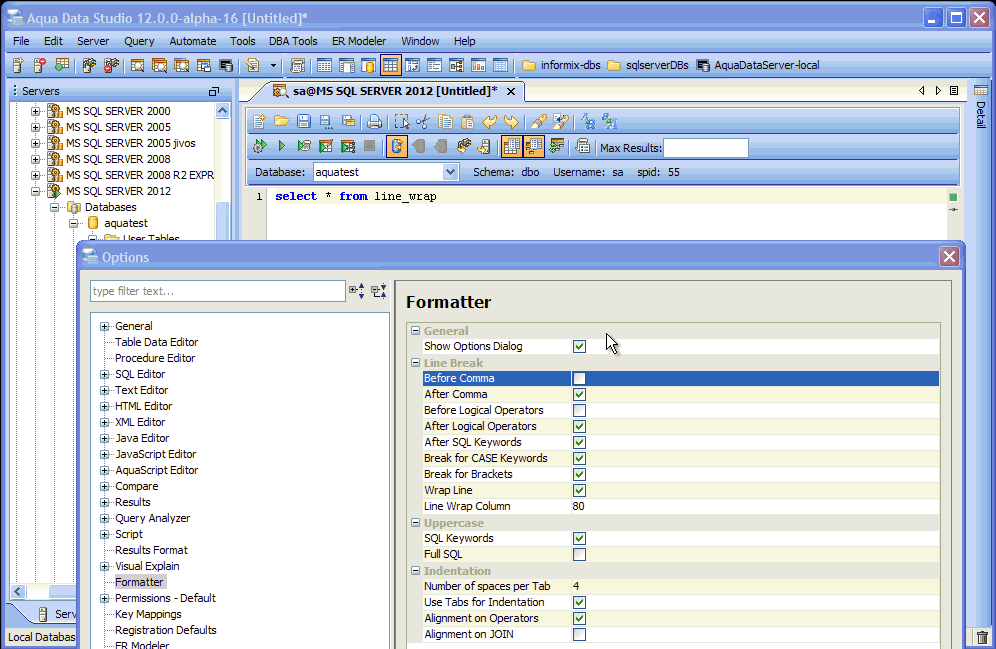Collapse the Uppercase section
Viewport: 996px width, 649px height.
coord(415,523)
